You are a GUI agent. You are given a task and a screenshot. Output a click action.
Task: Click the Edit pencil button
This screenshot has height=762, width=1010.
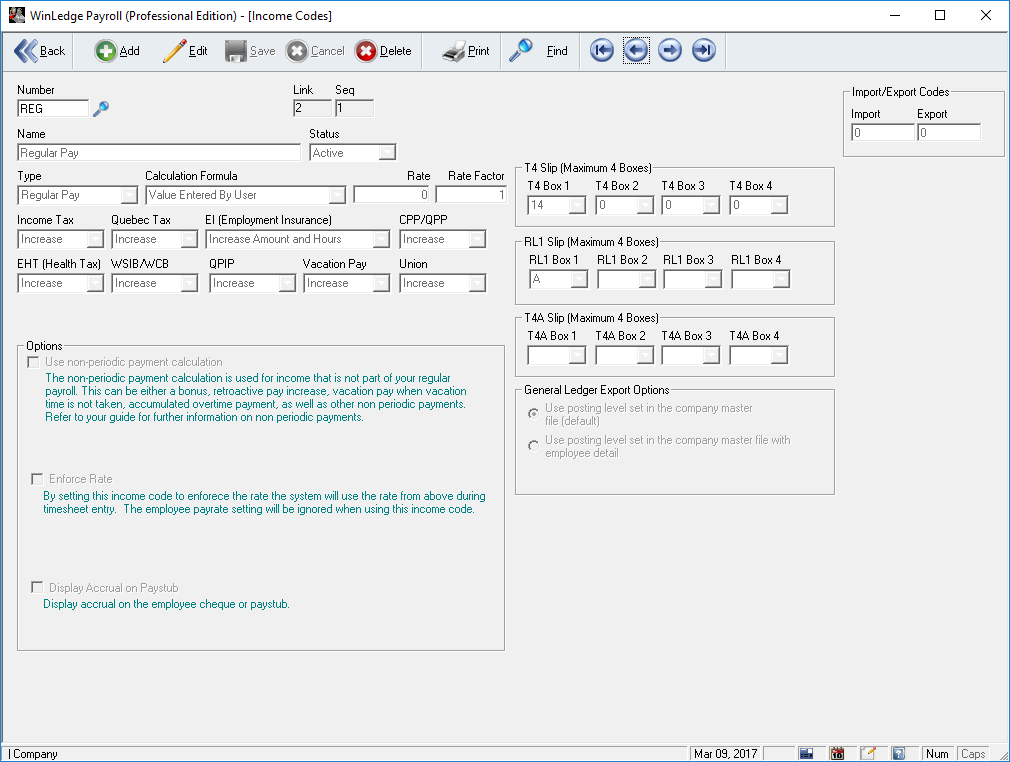(x=185, y=51)
